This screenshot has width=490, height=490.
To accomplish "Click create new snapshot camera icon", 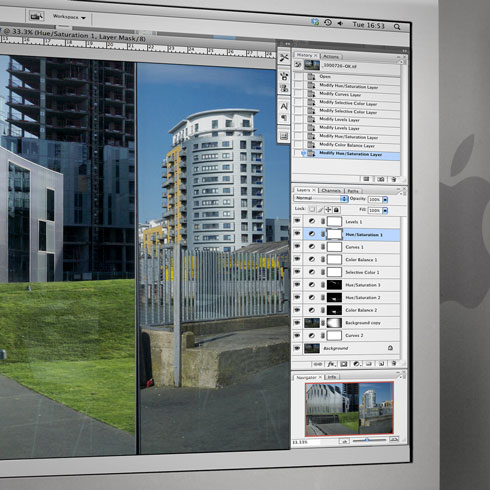I will coord(381,179).
